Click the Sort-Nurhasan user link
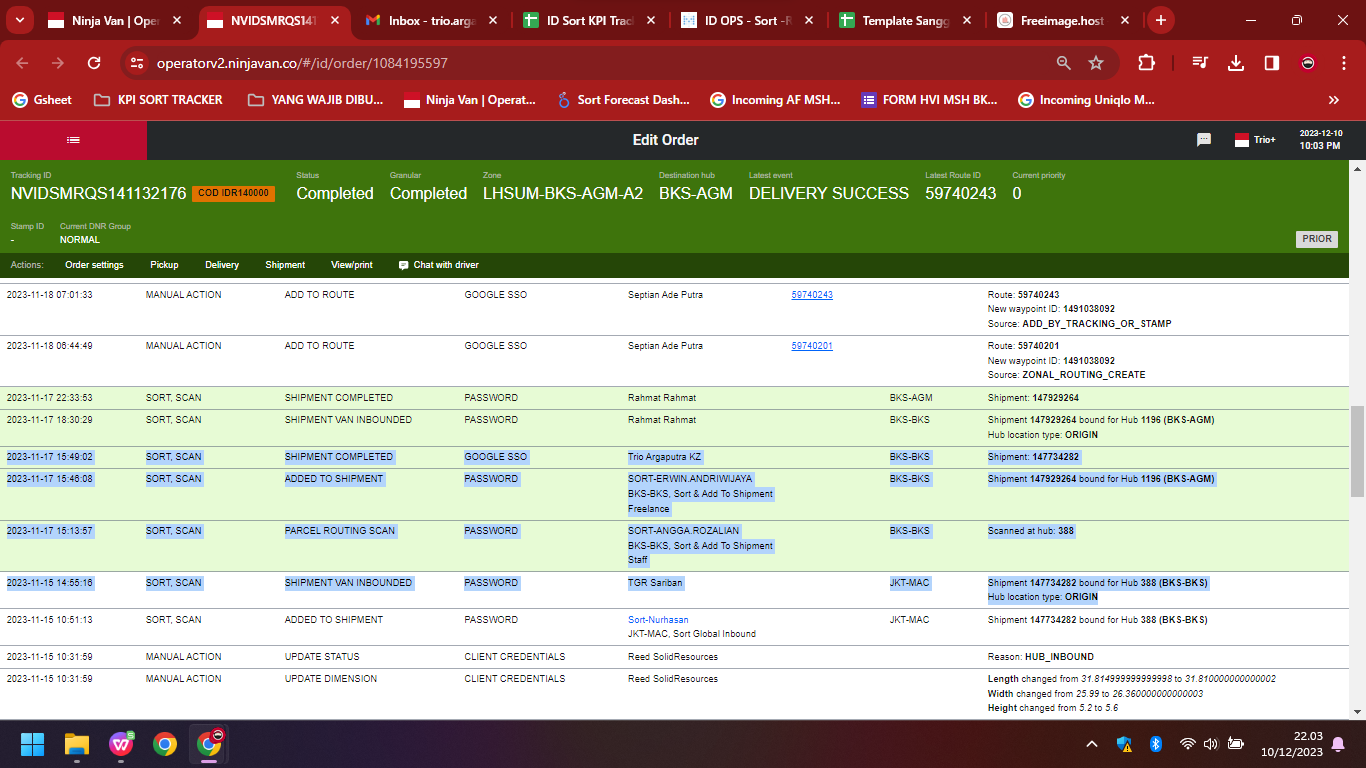 pos(658,620)
